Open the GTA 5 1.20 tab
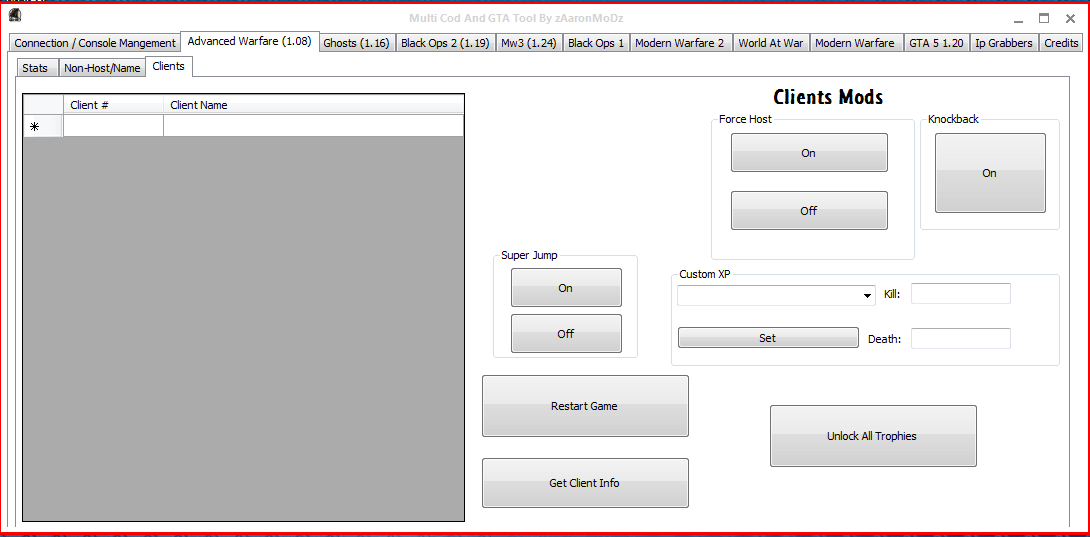 click(x=936, y=43)
